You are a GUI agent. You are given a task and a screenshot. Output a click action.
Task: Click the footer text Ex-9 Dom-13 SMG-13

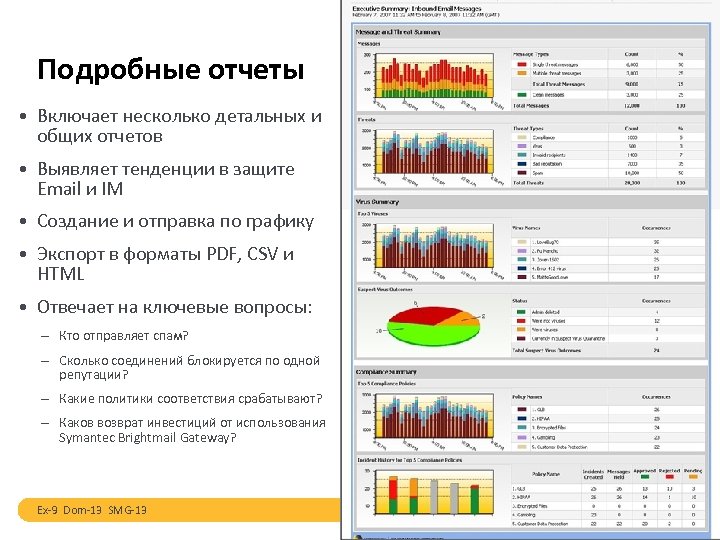coord(92,510)
